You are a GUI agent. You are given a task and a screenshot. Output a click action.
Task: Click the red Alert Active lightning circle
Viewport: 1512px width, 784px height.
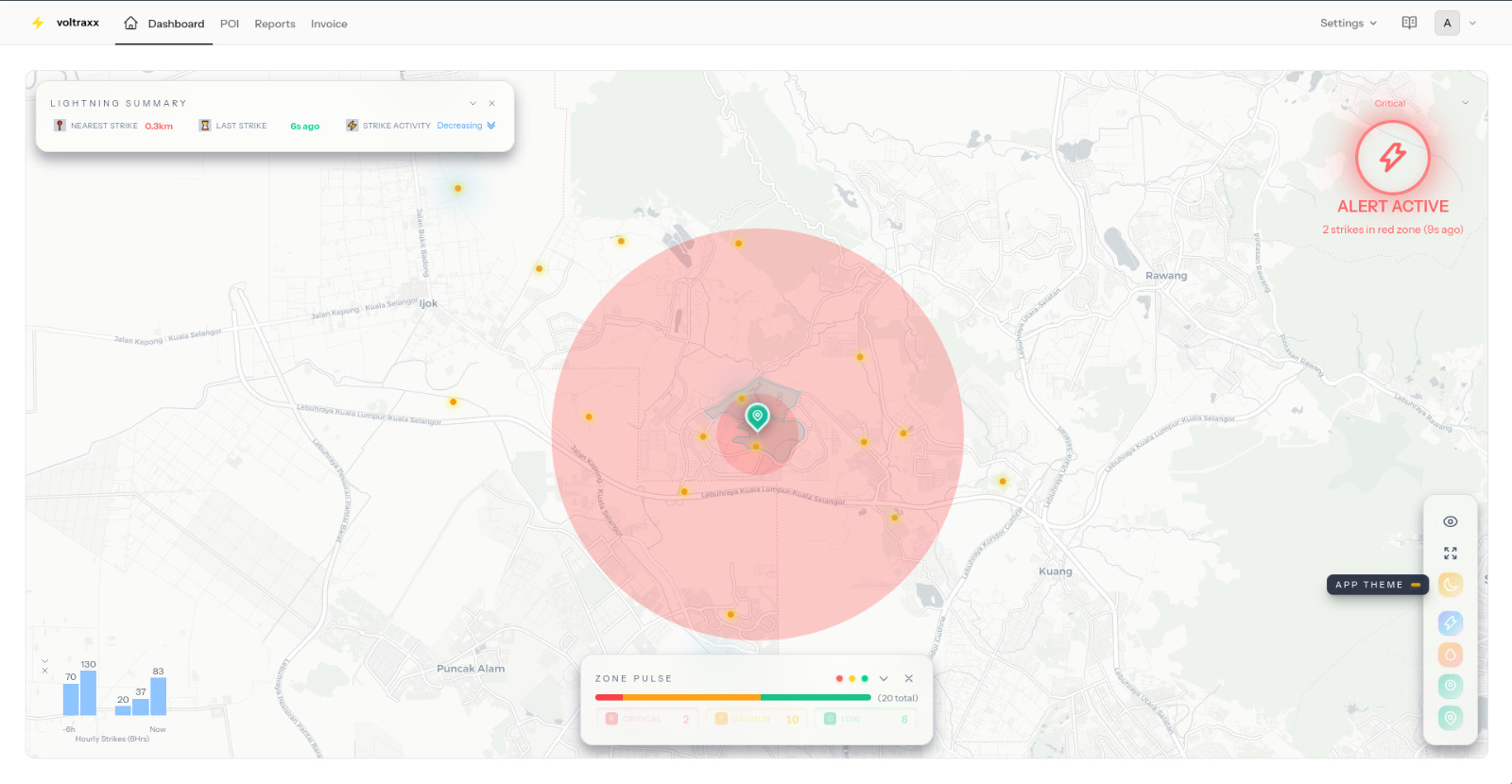pyautogui.click(x=1392, y=157)
